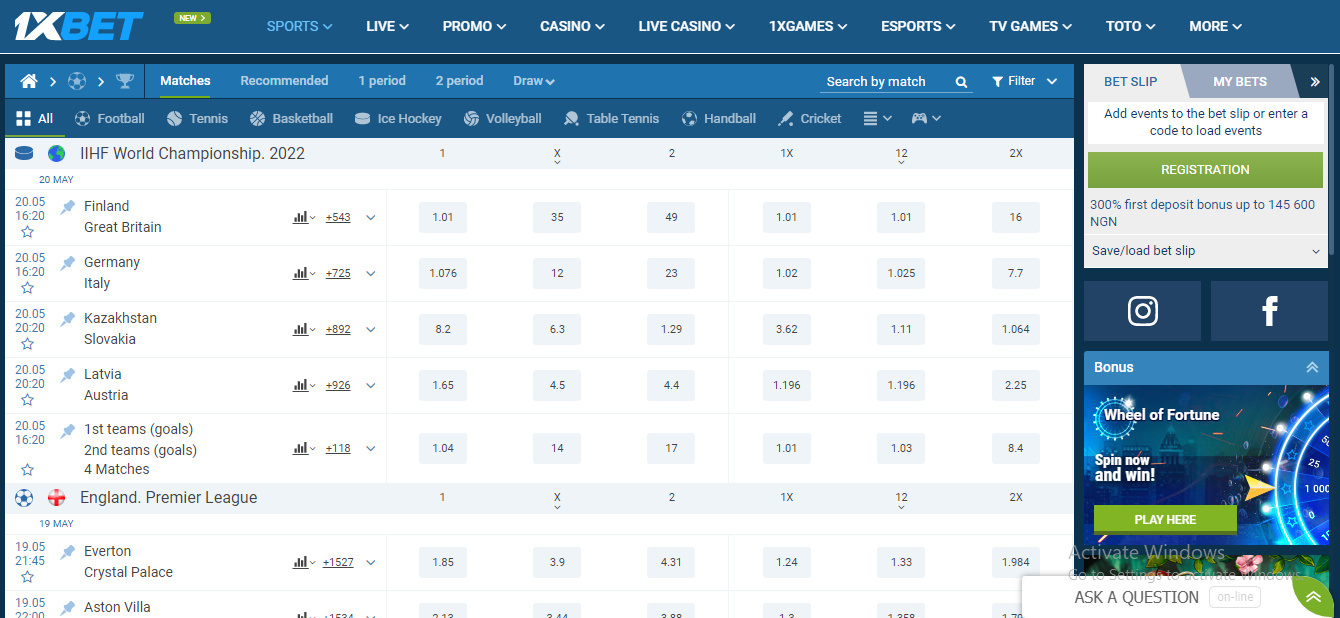This screenshot has height=618, width=1340.
Task: Filter by Football sport
Action: tap(110, 118)
